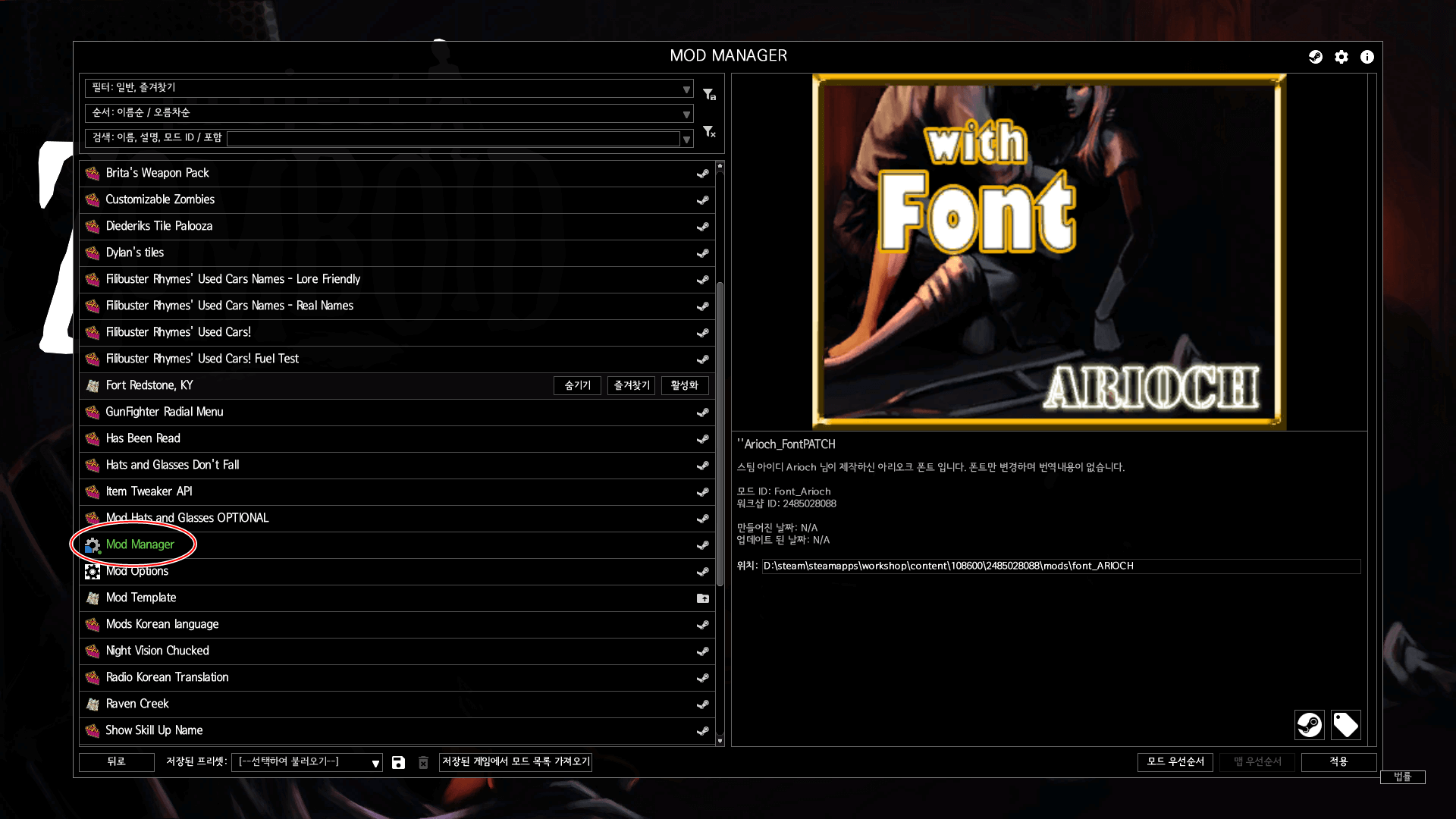Click the tag icon in details panel
The height and width of the screenshot is (819, 1456).
pyautogui.click(x=1345, y=725)
